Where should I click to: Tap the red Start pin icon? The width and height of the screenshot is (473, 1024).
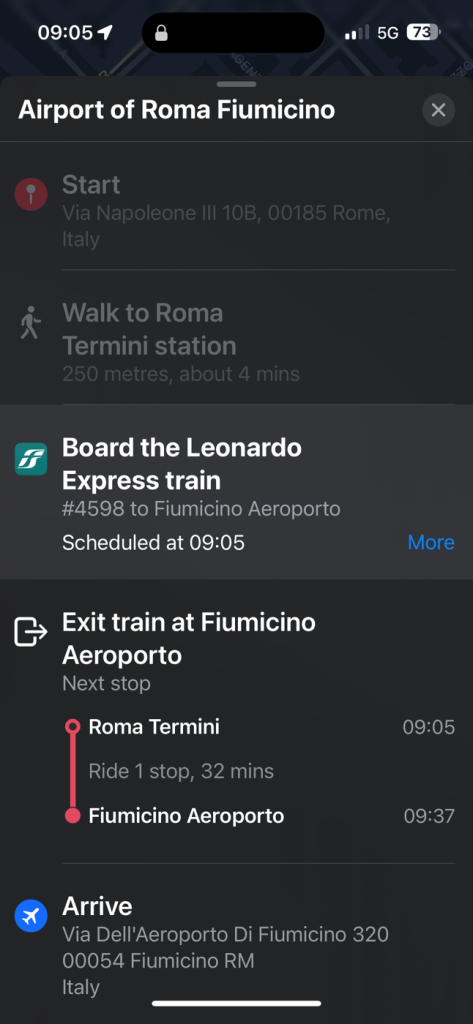tap(31, 195)
